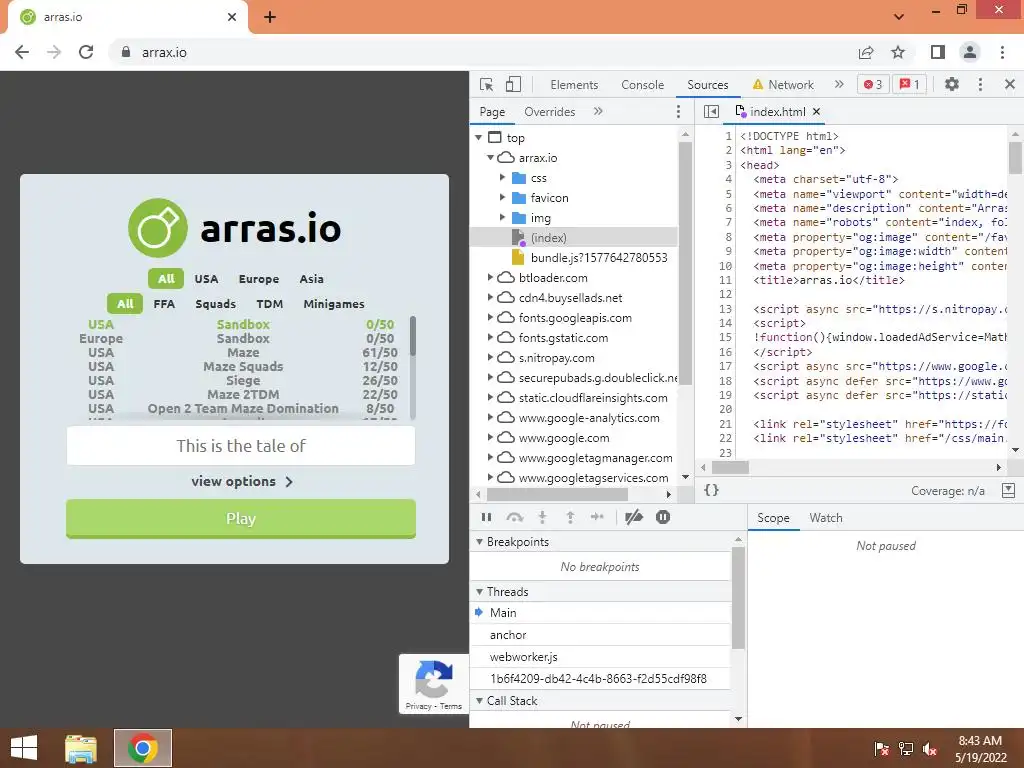
Task: Toggle the device toolbar icon
Action: tap(513, 84)
